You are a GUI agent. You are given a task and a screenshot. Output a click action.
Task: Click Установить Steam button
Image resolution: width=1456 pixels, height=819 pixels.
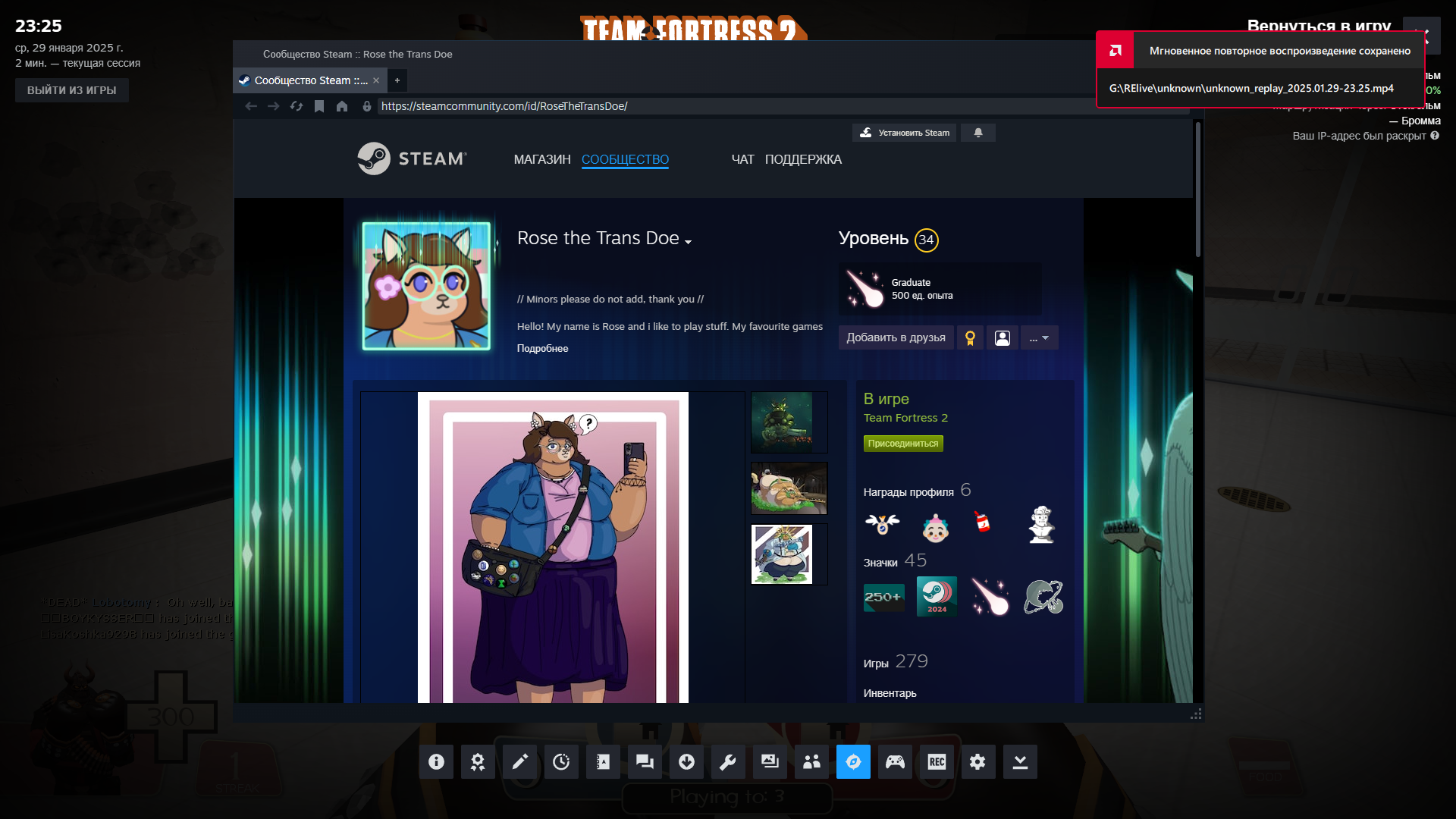(x=905, y=133)
